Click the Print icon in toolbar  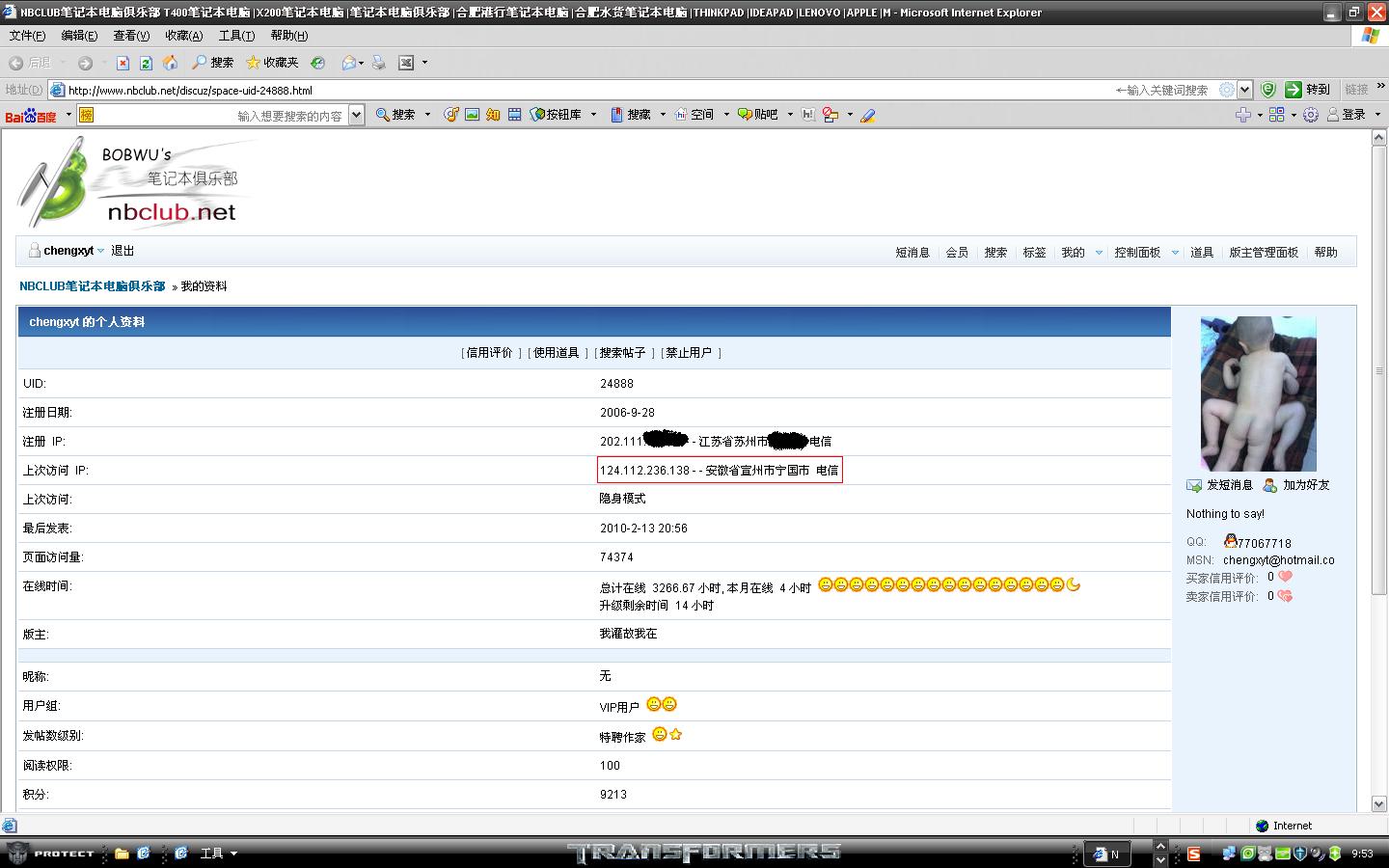pos(379,63)
